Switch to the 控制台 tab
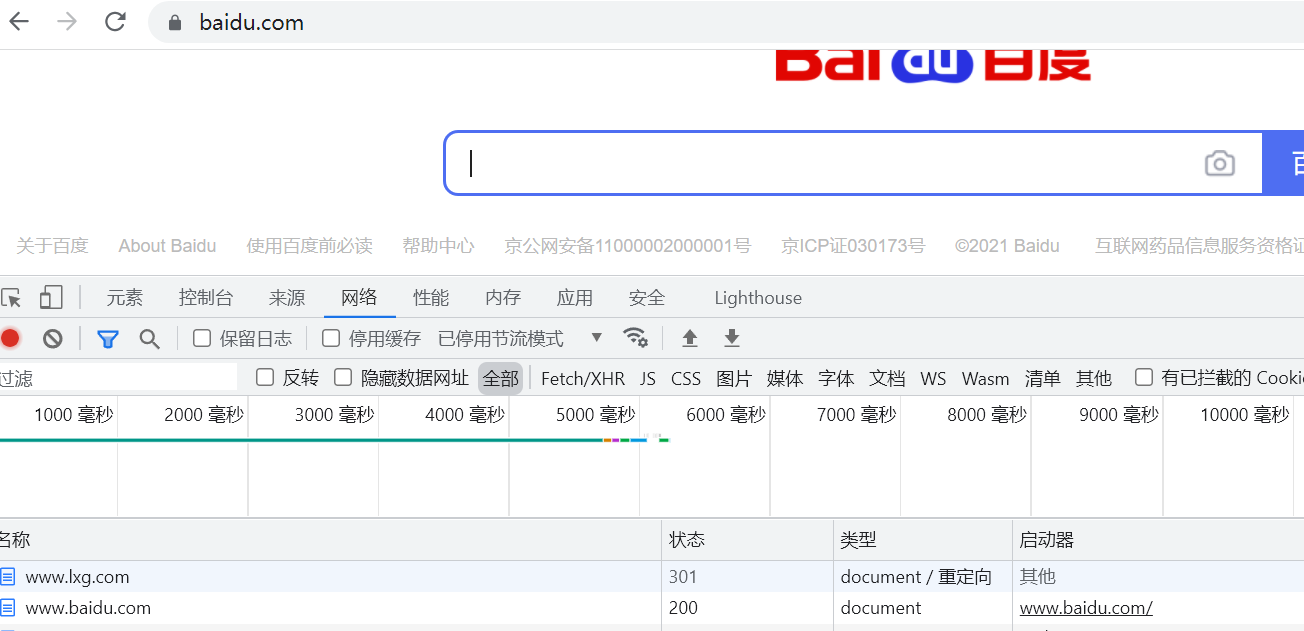1304x631 pixels. [206, 298]
